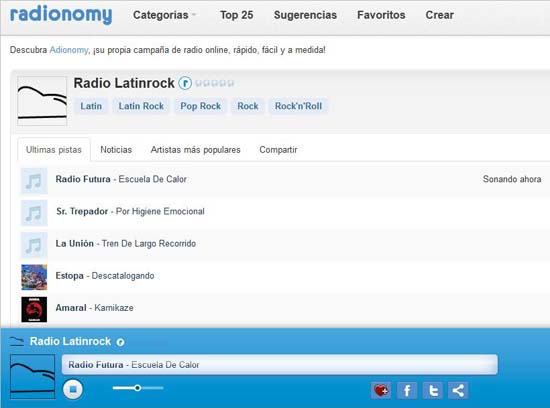The height and width of the screenshot is (408, 550).
Task: Select the Latin Rock genre tag
Action: coord(141,106)
